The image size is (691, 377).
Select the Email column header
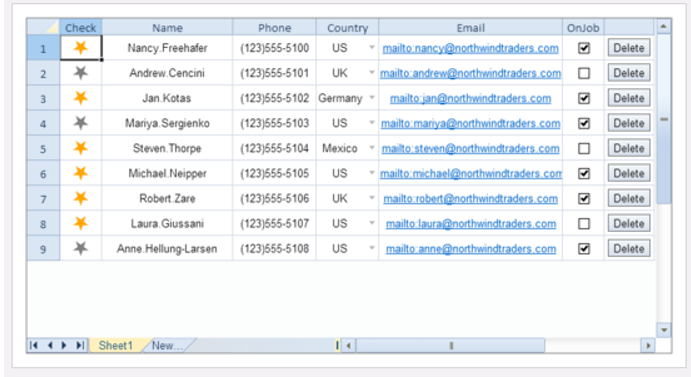click(470, 27)
